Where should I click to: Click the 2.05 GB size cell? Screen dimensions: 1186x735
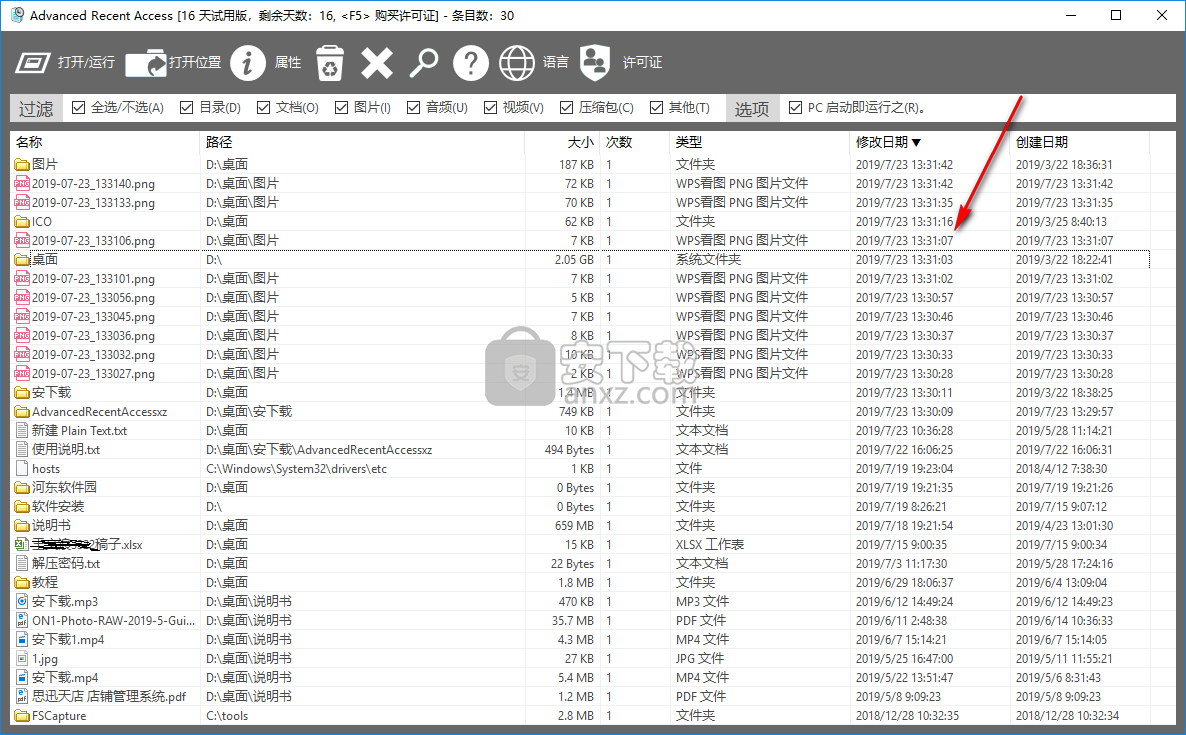[574, 259]
